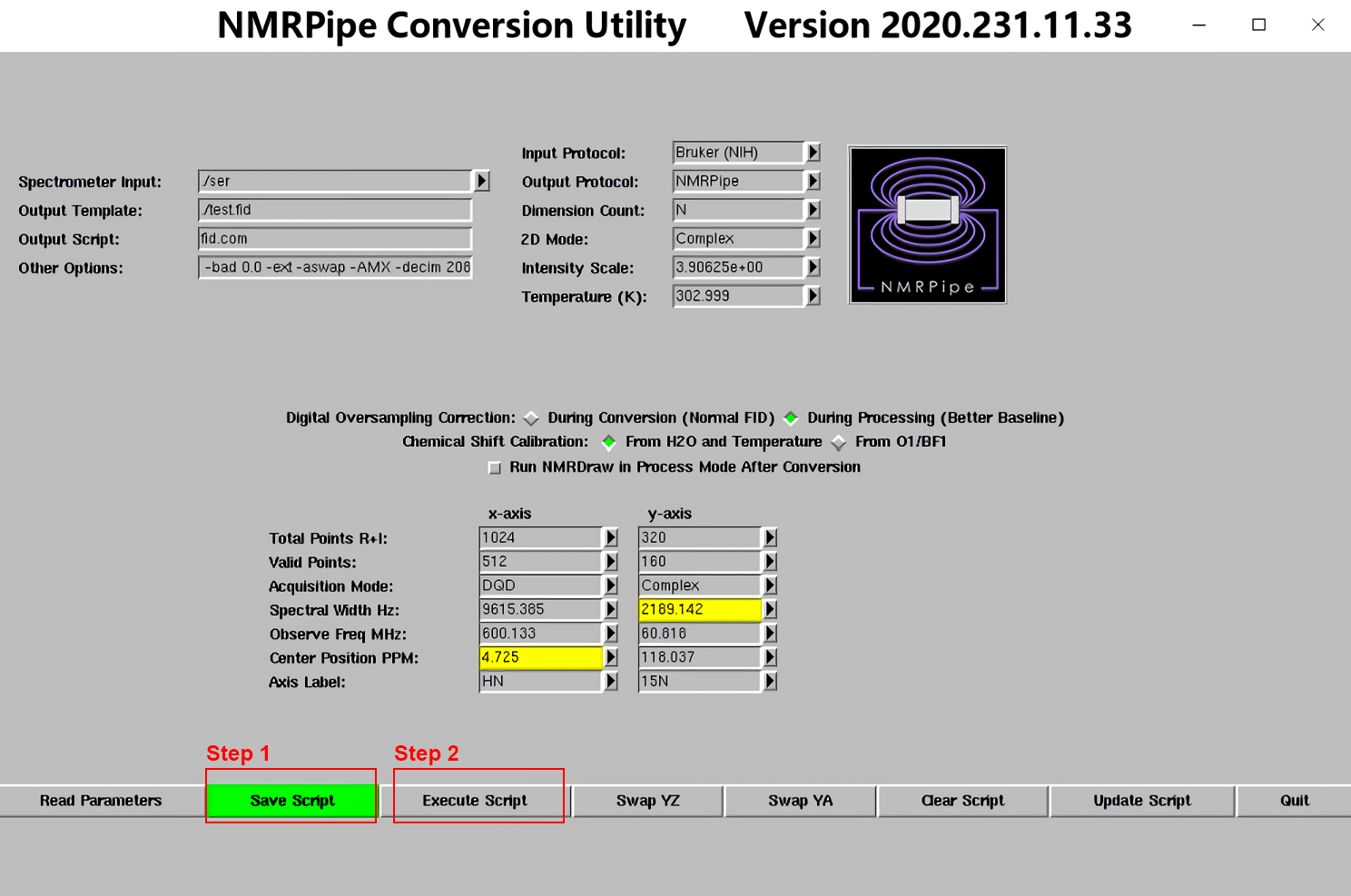Click the Clear Script button

coord(962,801)
